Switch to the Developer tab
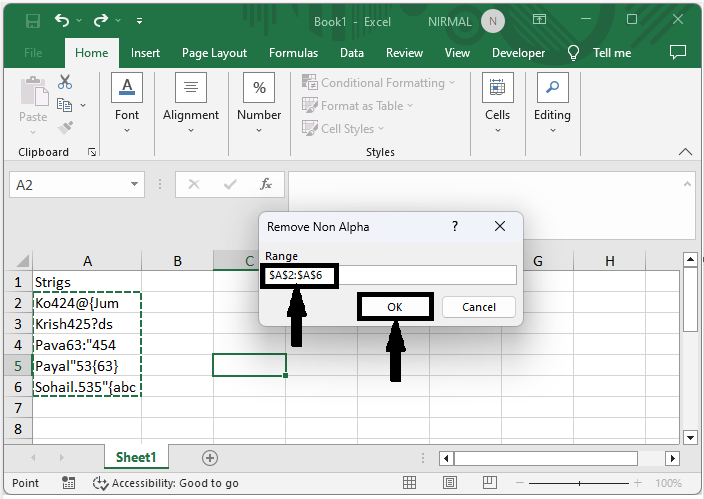This screenshot has width=704, height=499. click(x=519, y=53)
